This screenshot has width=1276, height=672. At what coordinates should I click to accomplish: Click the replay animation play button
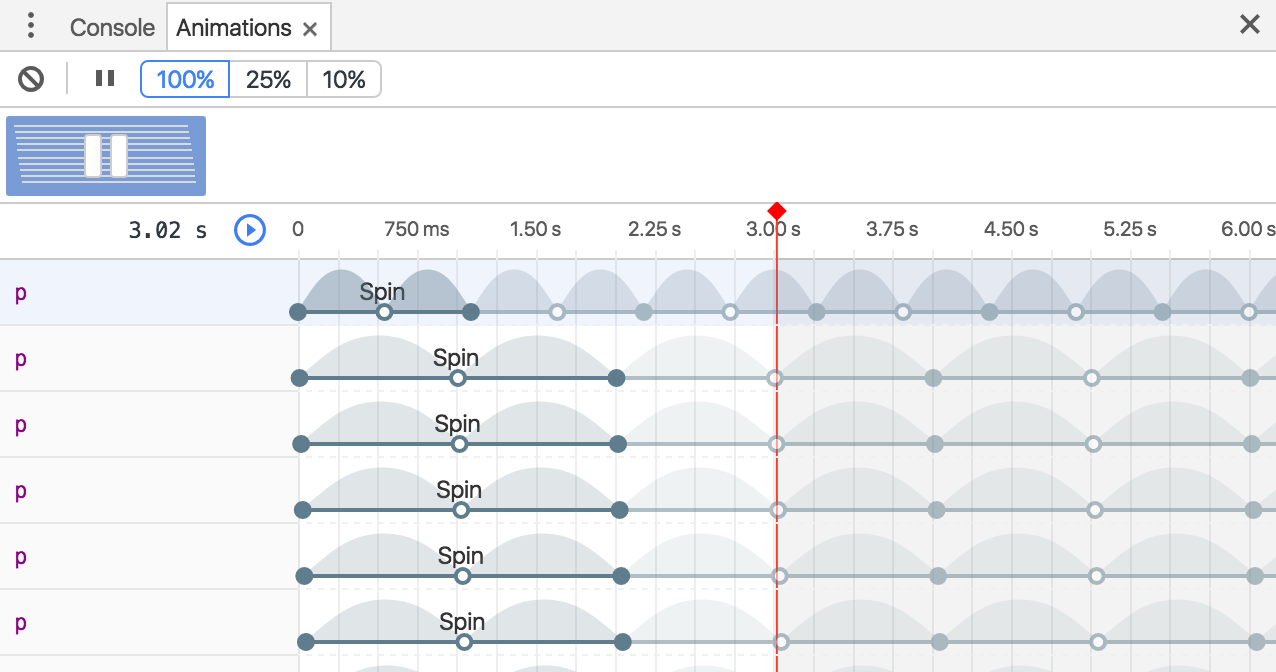click(x=250, y=230)
